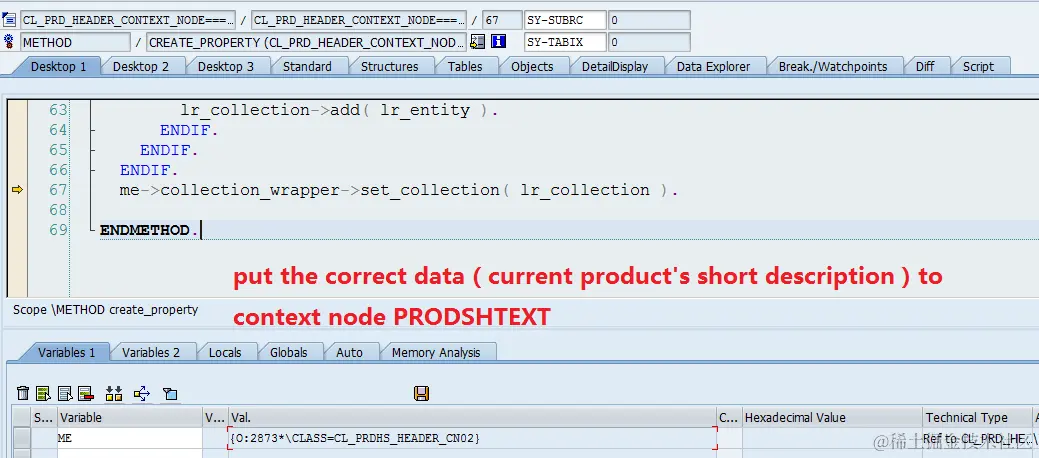The image size is (1039, 458).
Task: Click code line 63 lr_collection->add( lr_entity )
Action: pos(339,111)
